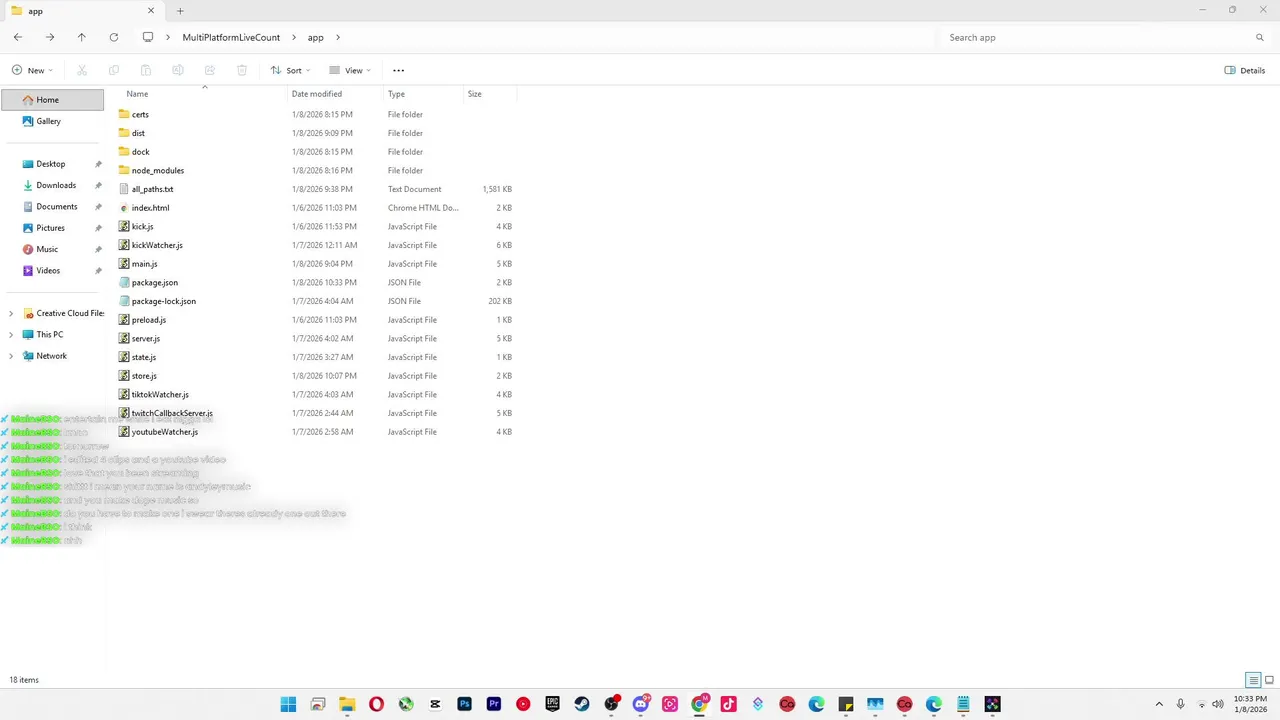Show hidden system tray icons chevron
Image resolution: width=1280 pixels, height=720 pixels.
pyautogui.click(x=1159, y=704)
